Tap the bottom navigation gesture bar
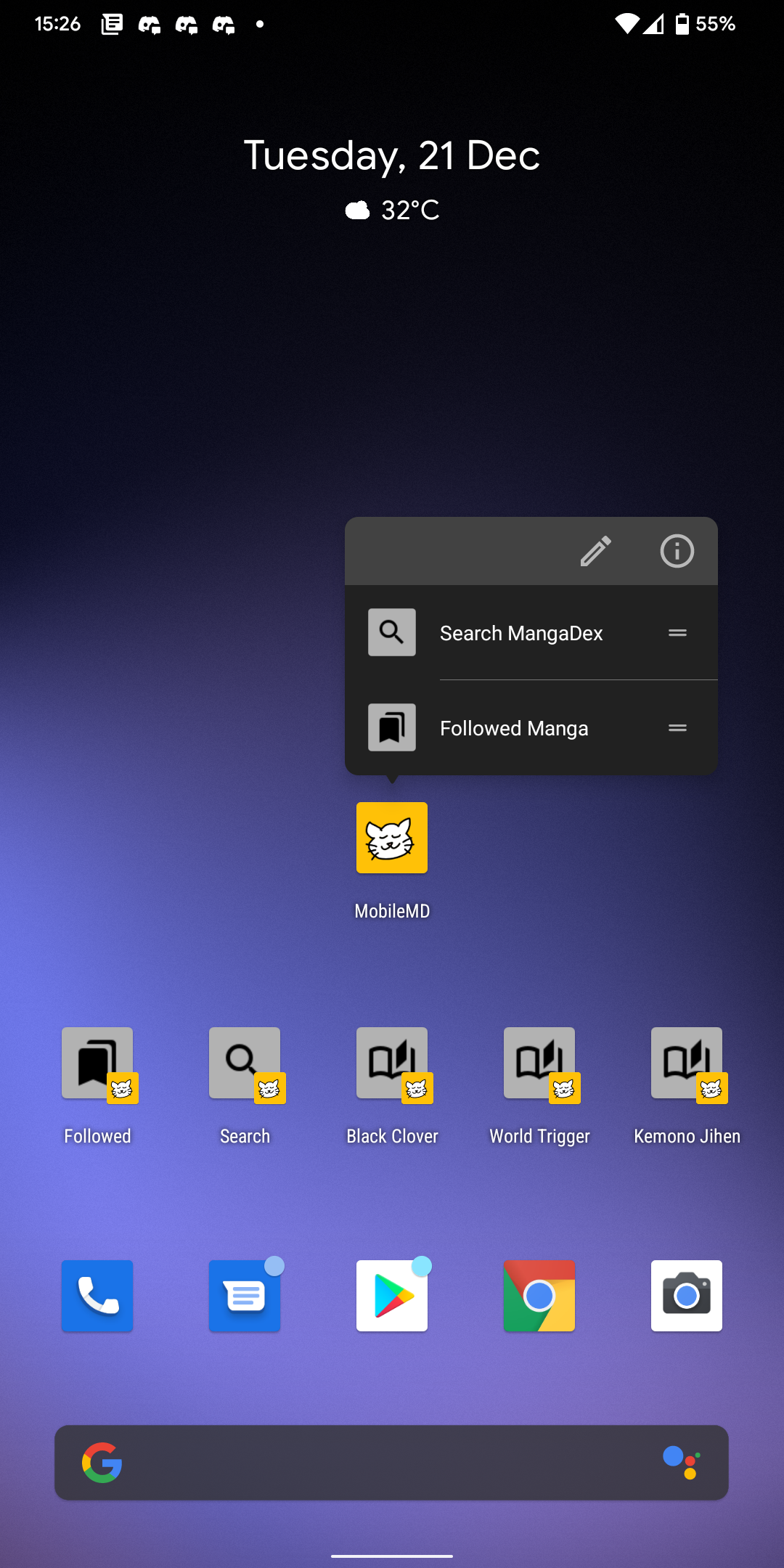 tap(392, 1556)
